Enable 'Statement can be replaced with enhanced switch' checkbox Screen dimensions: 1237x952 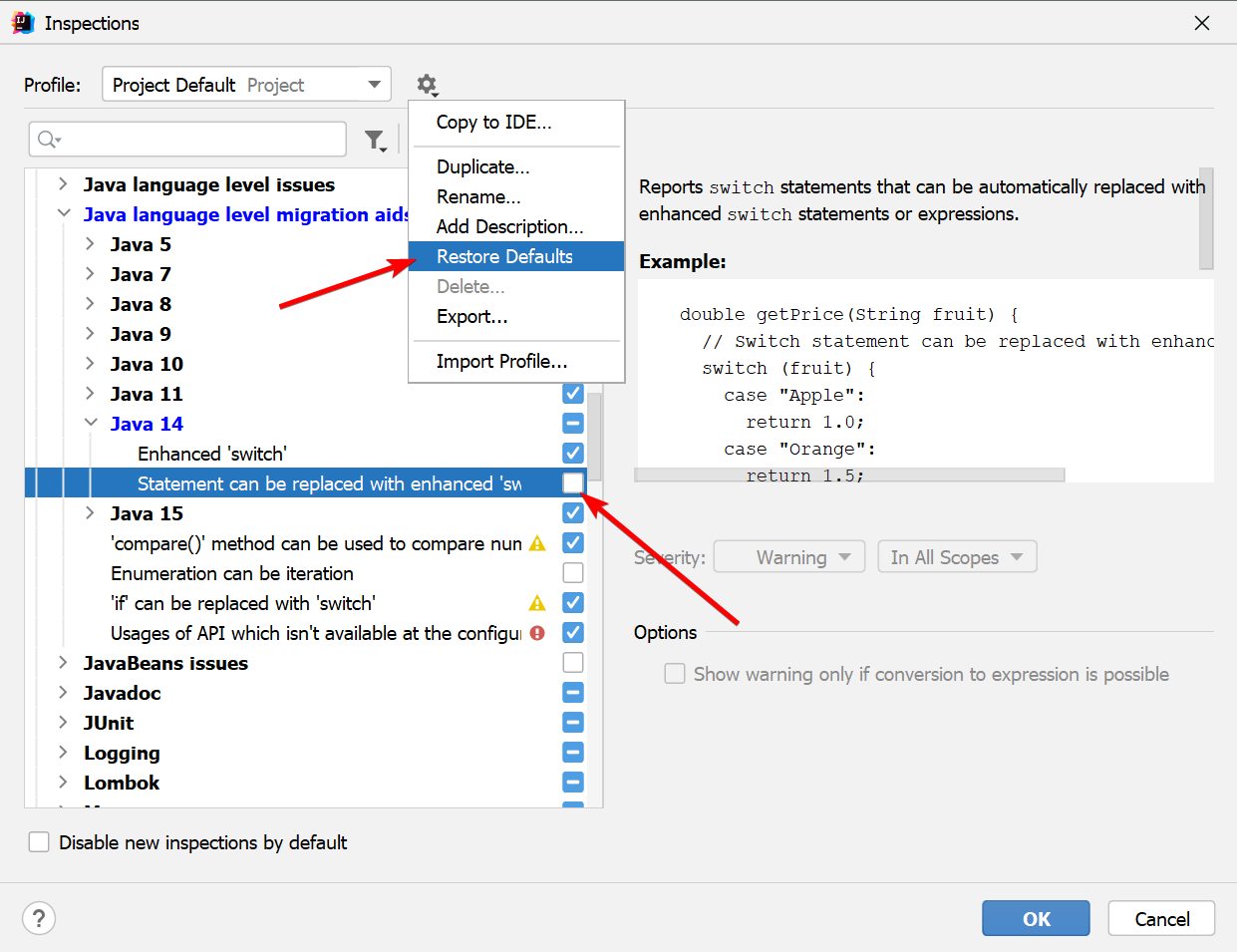[573, 483]
